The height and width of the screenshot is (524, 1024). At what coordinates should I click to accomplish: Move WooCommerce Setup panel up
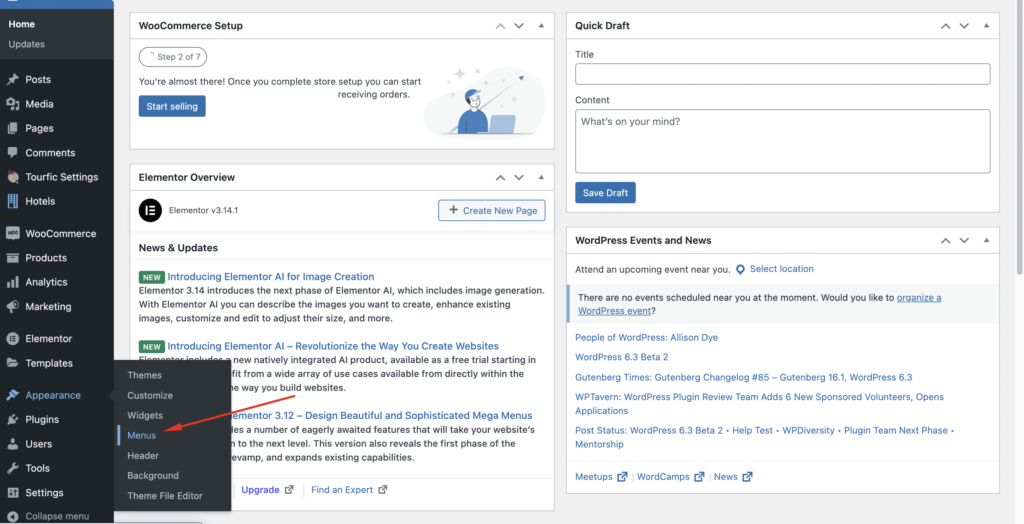pos(500,26)
